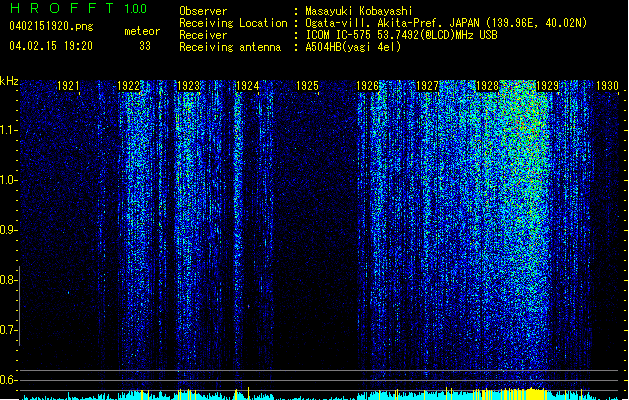Click the 1923 time marker
The image size is (629, 400).
click(x=188, y=86)
